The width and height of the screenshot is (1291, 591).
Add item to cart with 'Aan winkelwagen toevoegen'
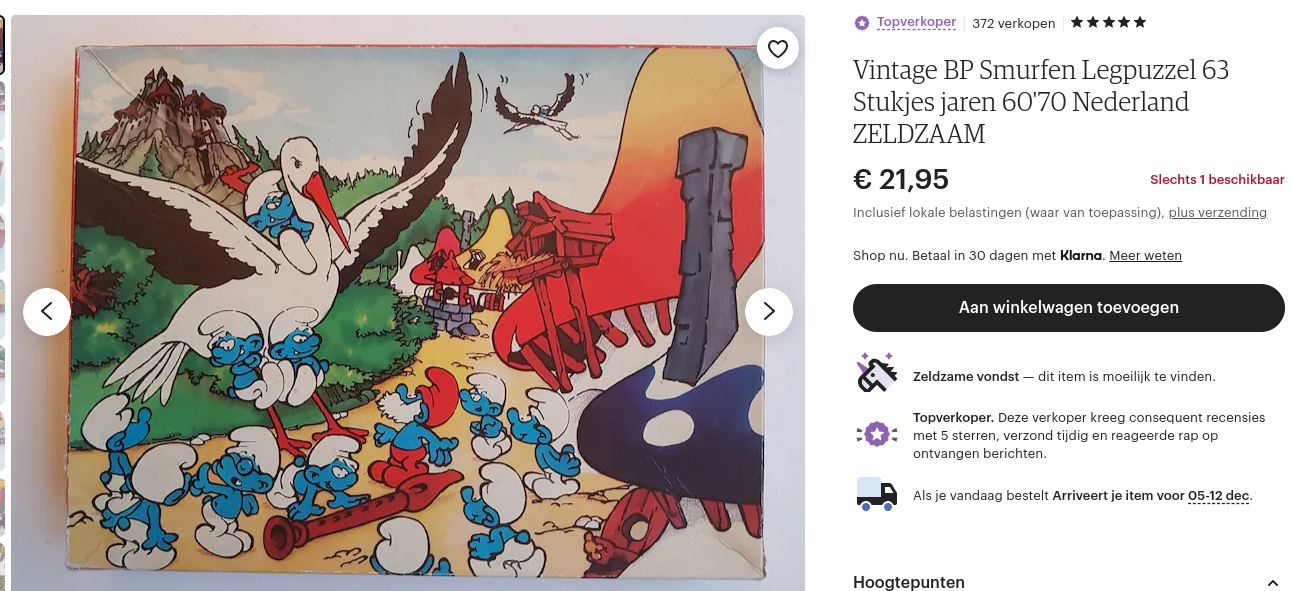1068,308
